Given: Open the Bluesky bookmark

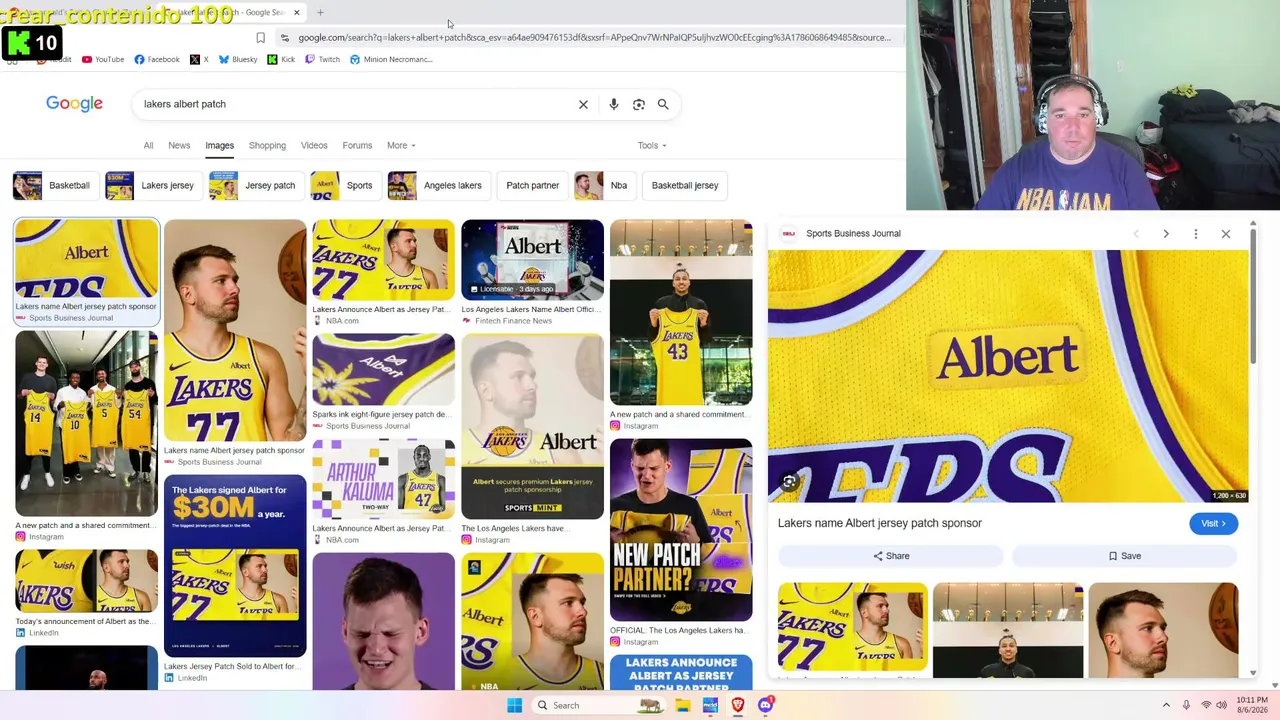Looking at the screenshot, I should point(238,59).
